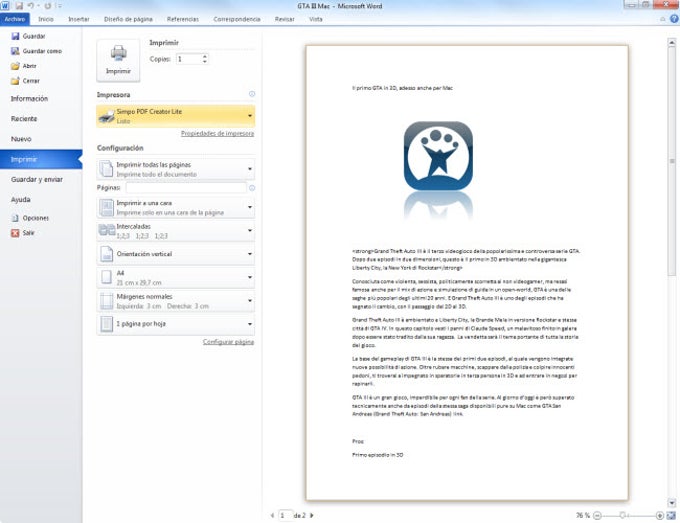Click the Configurar página link
Viewport: 680px width, 523px height.
pyautogui.click(x=228, y=342)
